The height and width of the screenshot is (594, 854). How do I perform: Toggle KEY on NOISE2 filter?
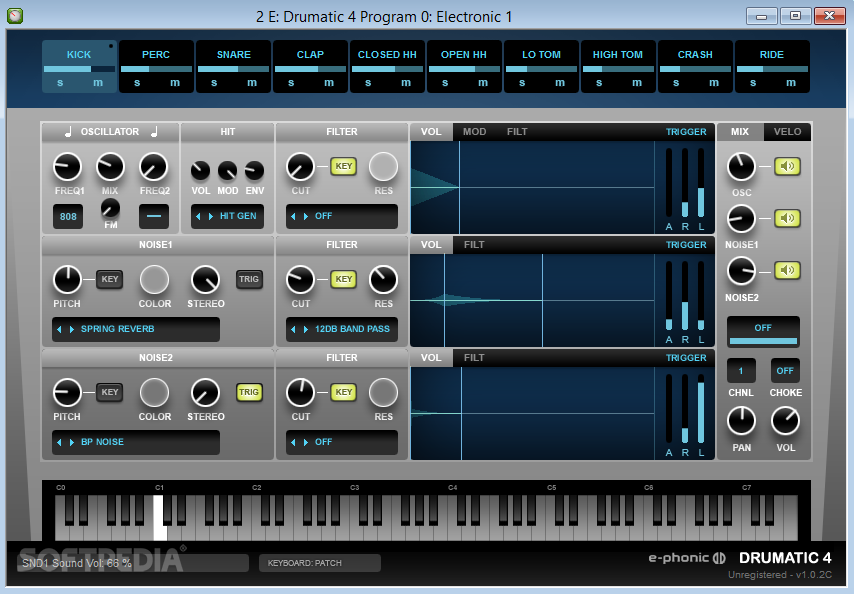(344, 392)
